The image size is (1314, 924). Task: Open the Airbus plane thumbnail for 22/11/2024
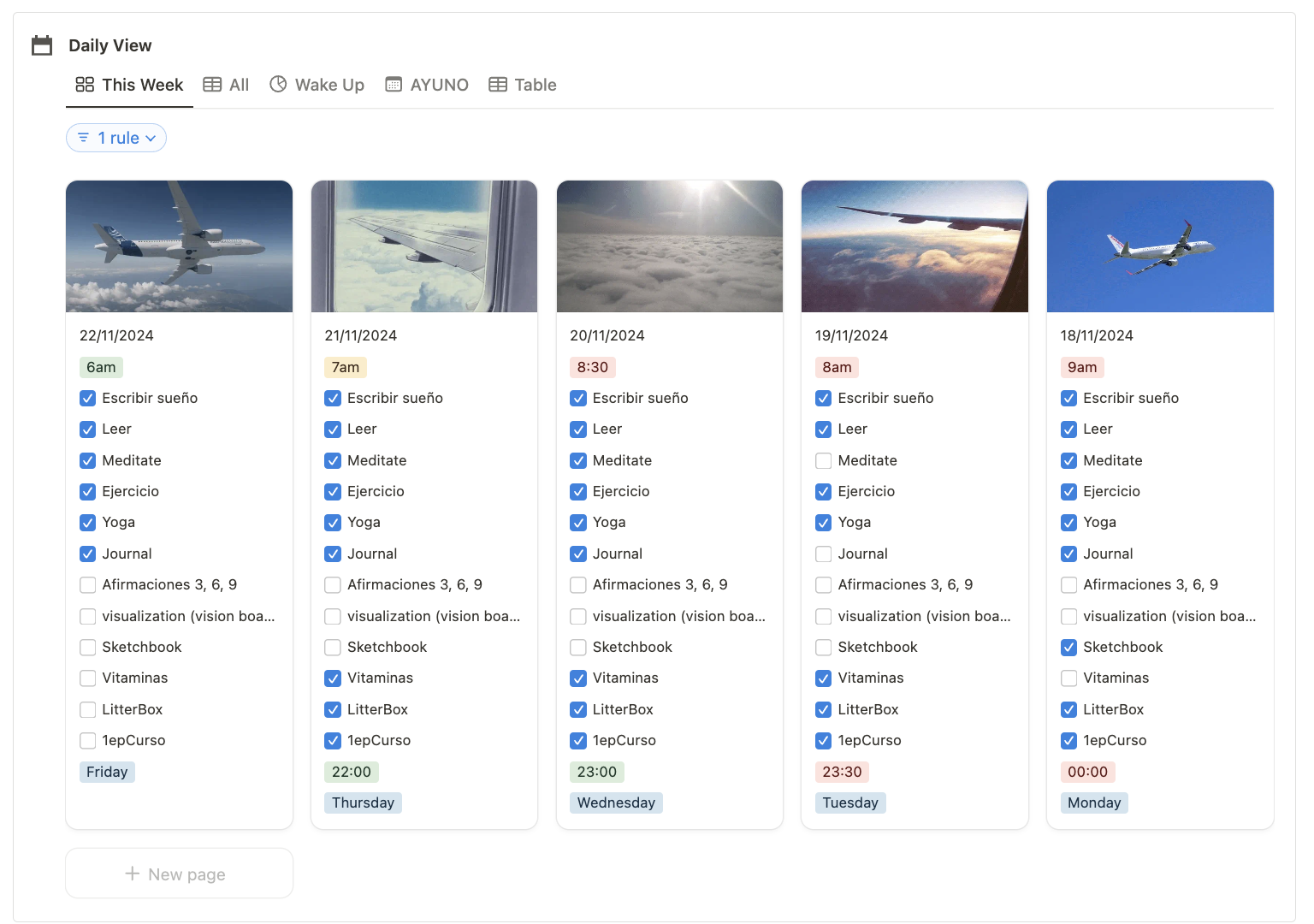click(x=180, y=246)
